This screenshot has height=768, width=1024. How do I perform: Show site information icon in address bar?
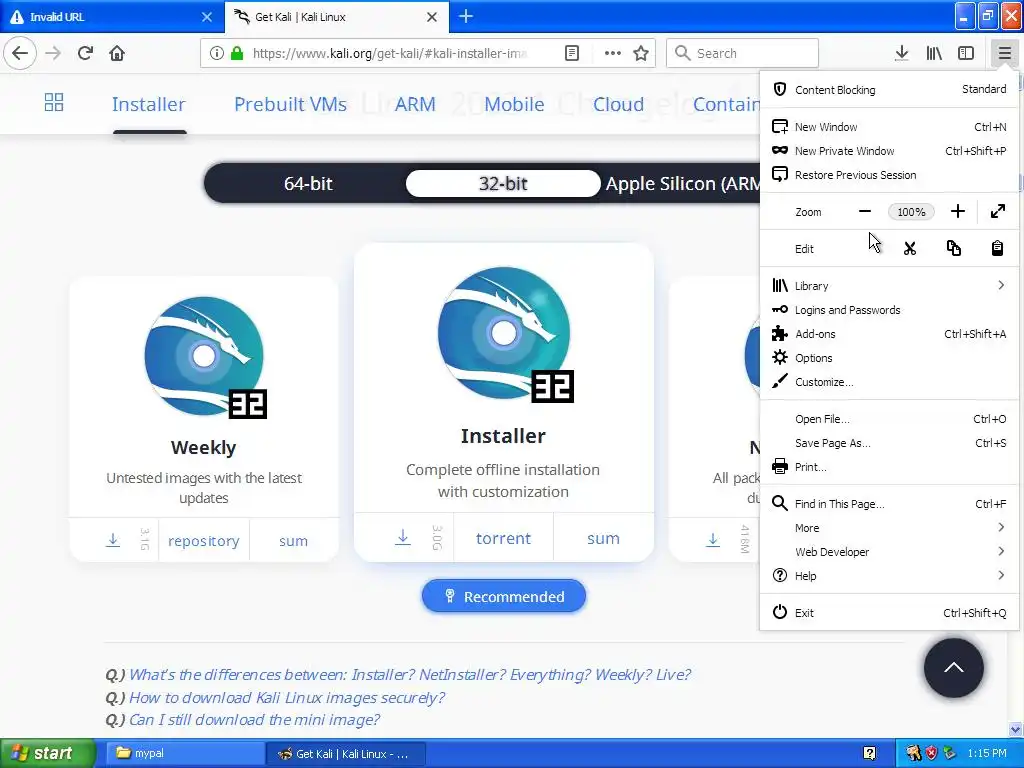217,53
